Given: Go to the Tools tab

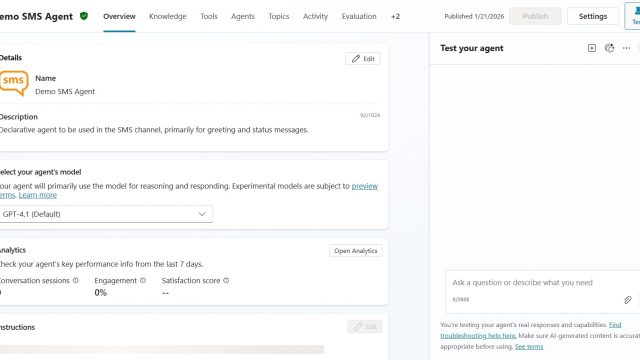Looking at the screenshot, I should coord(209,16).
